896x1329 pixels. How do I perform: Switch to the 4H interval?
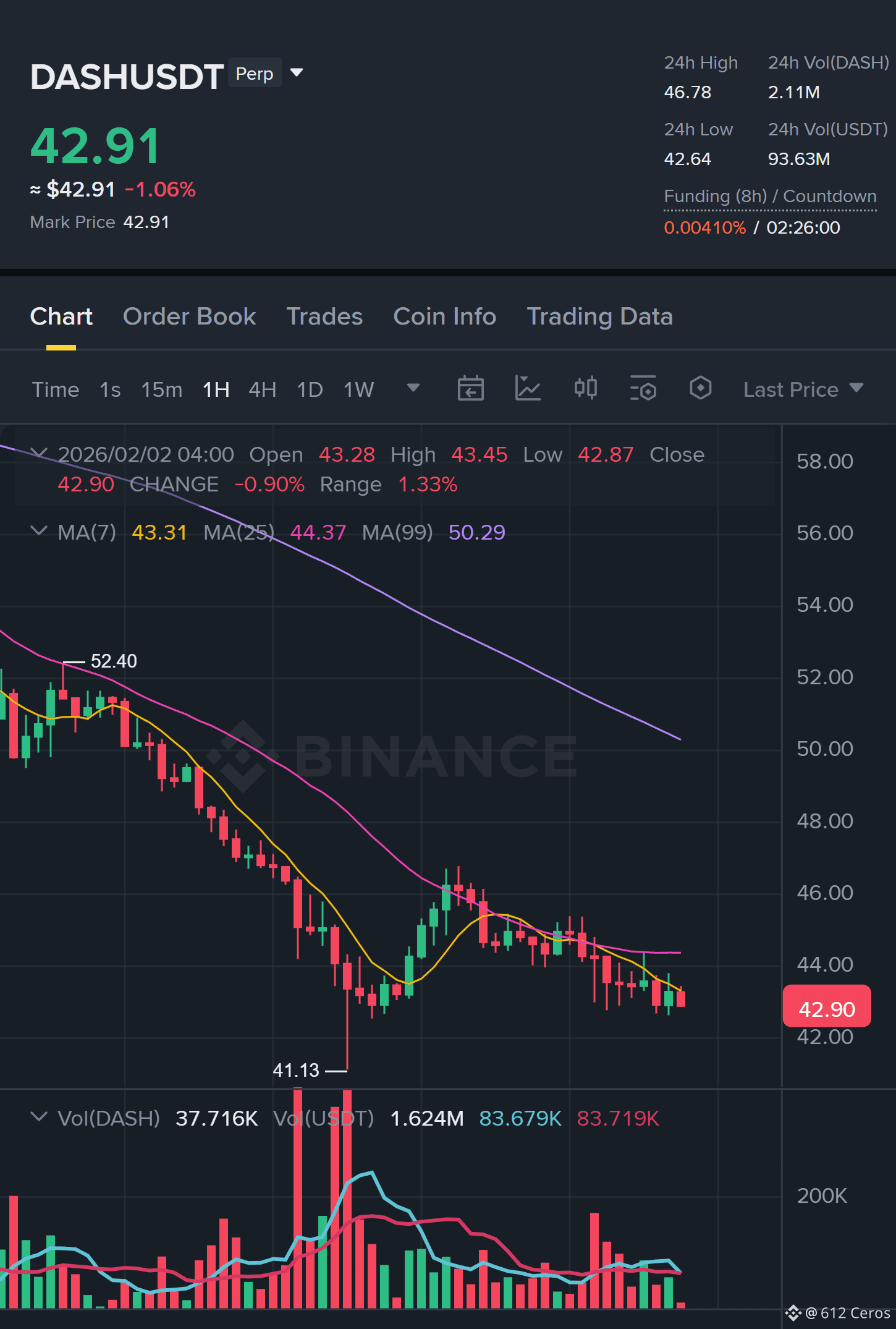[x=262, y=390]
